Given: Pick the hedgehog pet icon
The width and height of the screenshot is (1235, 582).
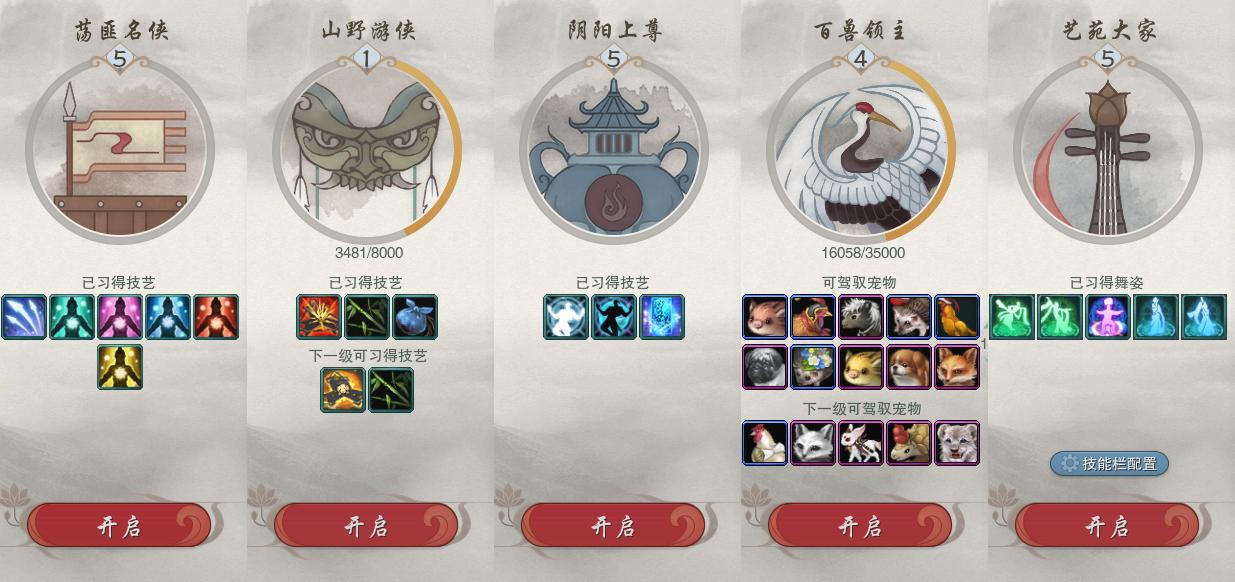Looking at the screenshot, I should tap(910, 317).
